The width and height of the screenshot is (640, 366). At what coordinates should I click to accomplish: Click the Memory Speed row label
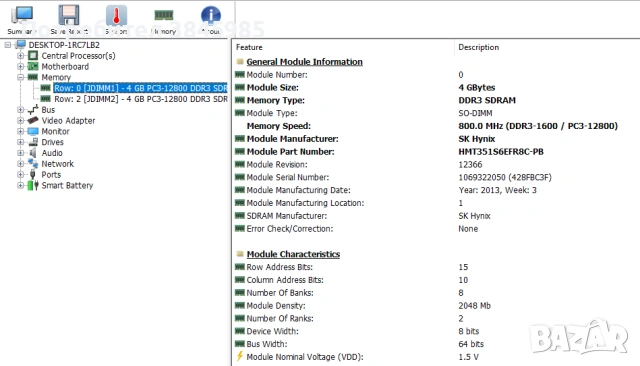(279, 126)
